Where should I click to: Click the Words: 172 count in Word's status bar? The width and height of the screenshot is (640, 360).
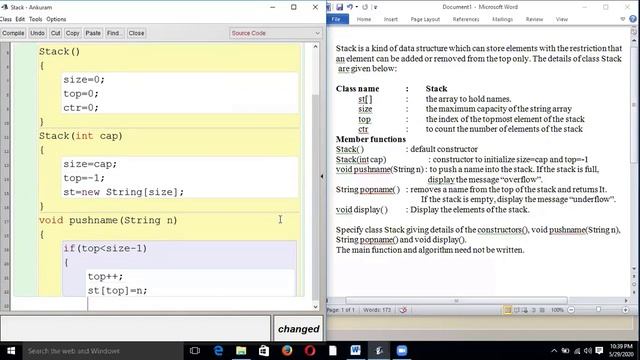377,310
